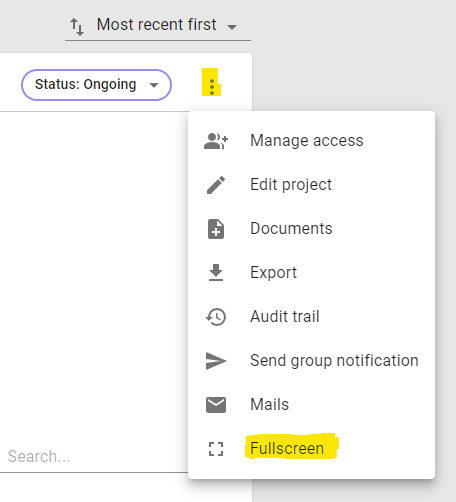Click the three-dot more options icon
This screenshot has height=502, width=456.
click(212, 87)
